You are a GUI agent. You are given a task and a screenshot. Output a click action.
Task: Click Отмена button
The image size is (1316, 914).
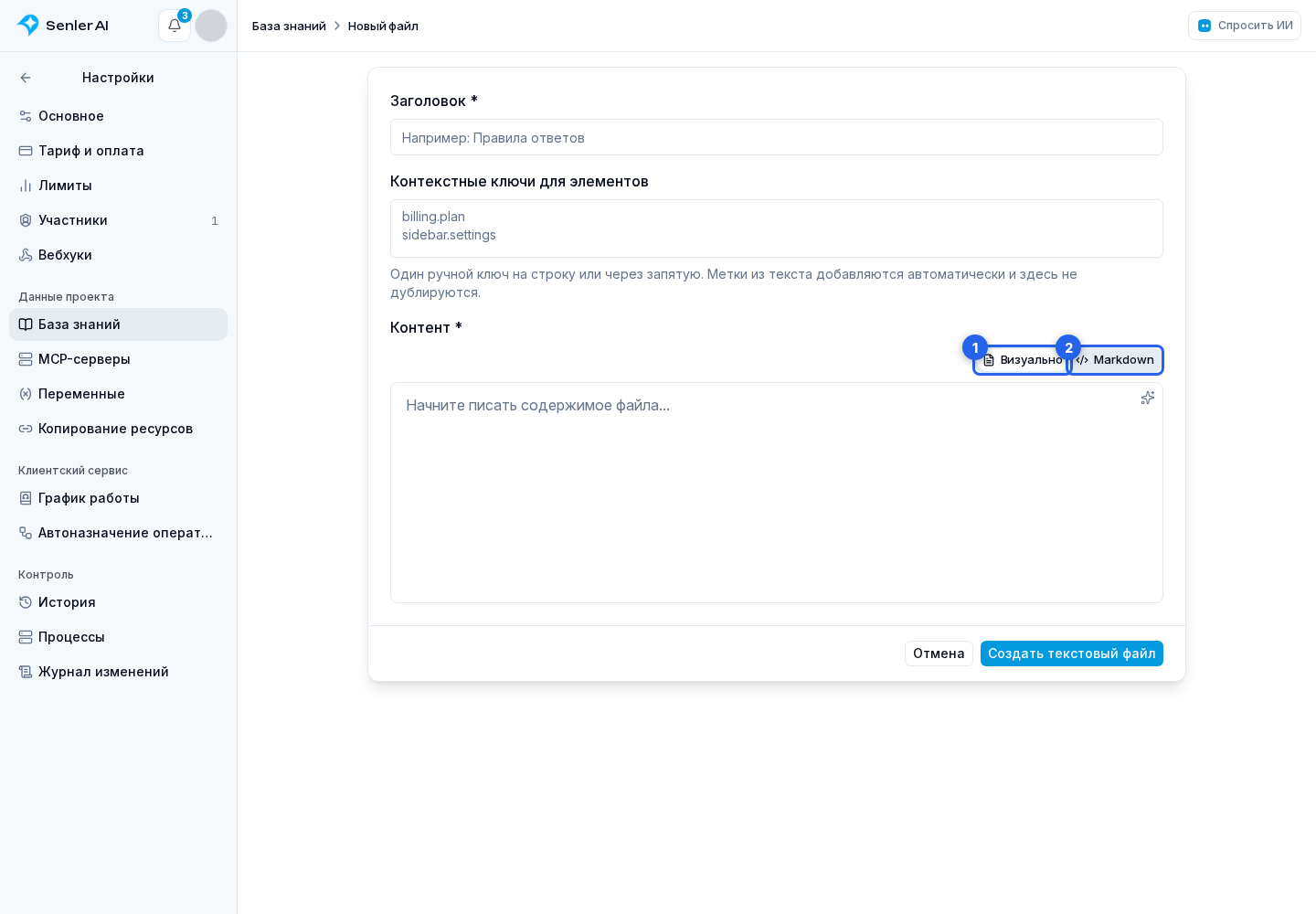[939, 654]
